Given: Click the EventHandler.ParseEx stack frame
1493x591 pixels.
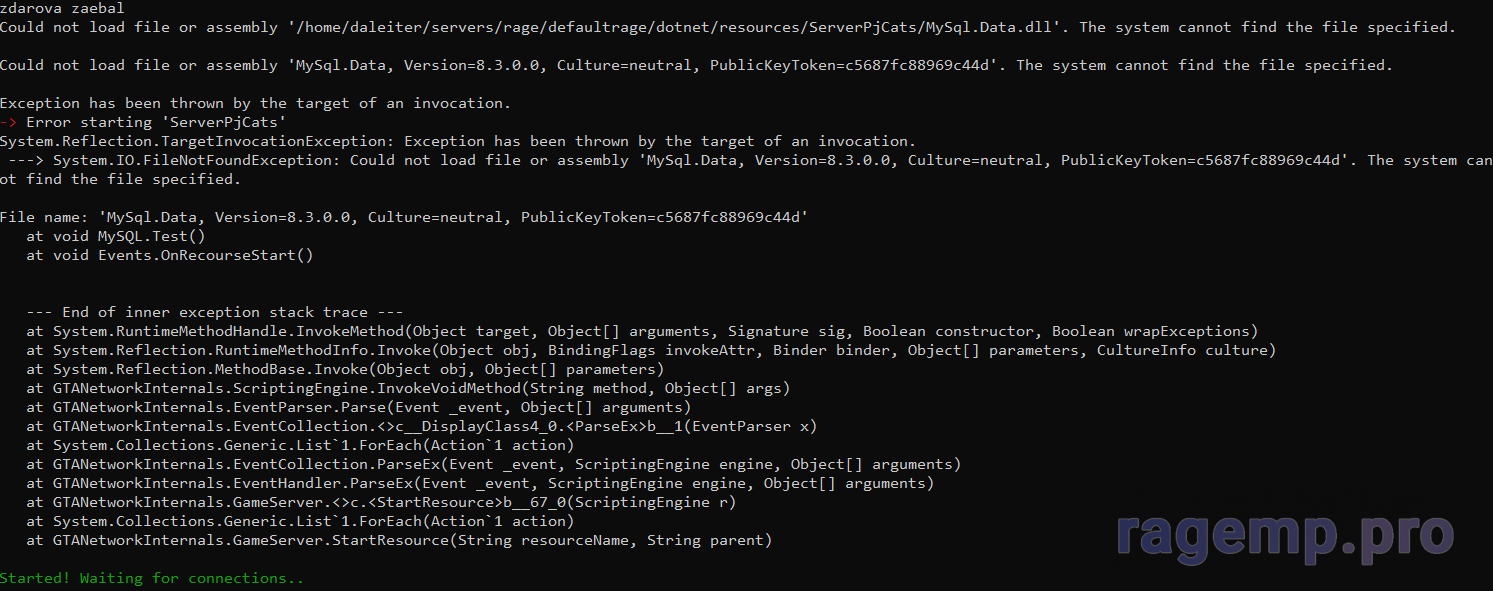Looking at the screenshot, I should (480, 483).
